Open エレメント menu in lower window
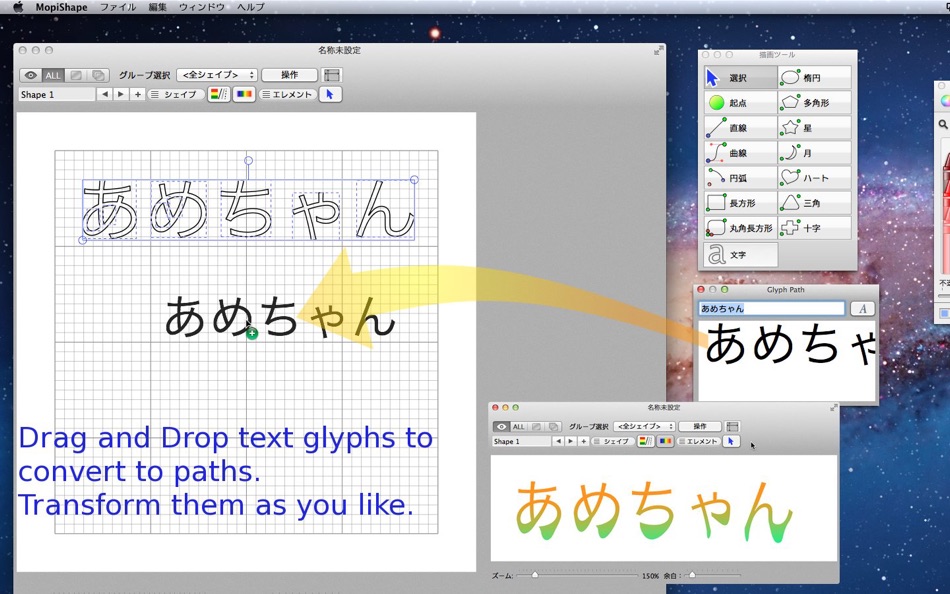 point(698,441)
